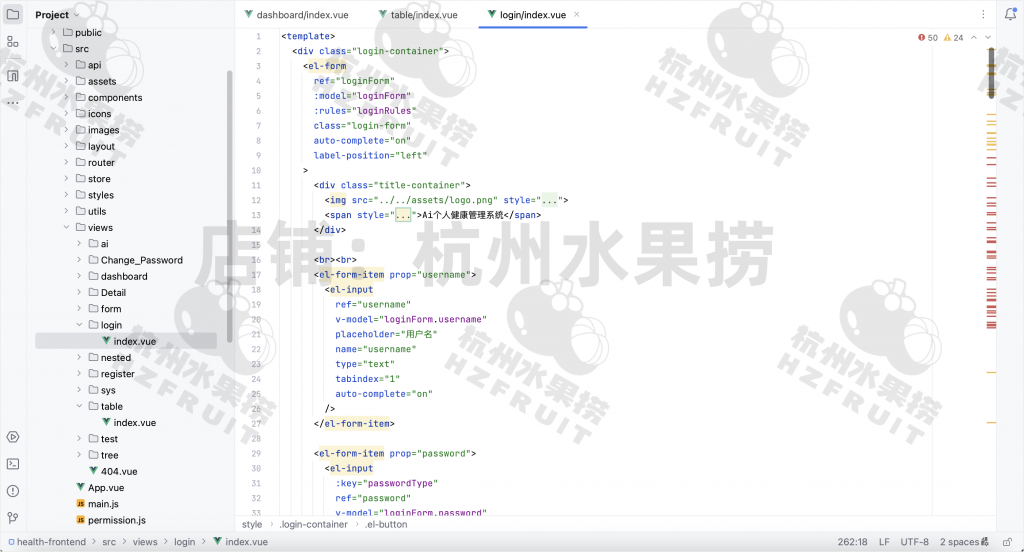
Task: Close the login/index.vue tab
Action: click(577, 14)
